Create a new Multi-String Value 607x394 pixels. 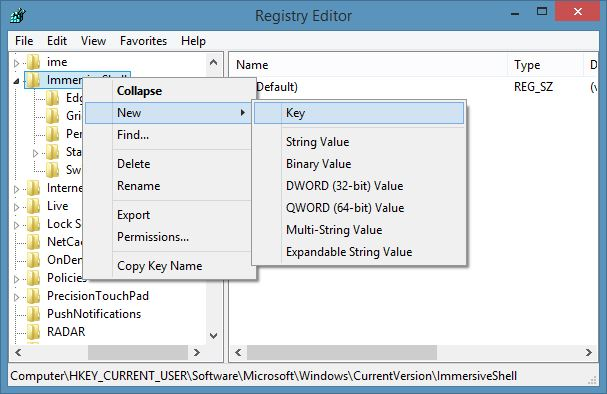359,230
